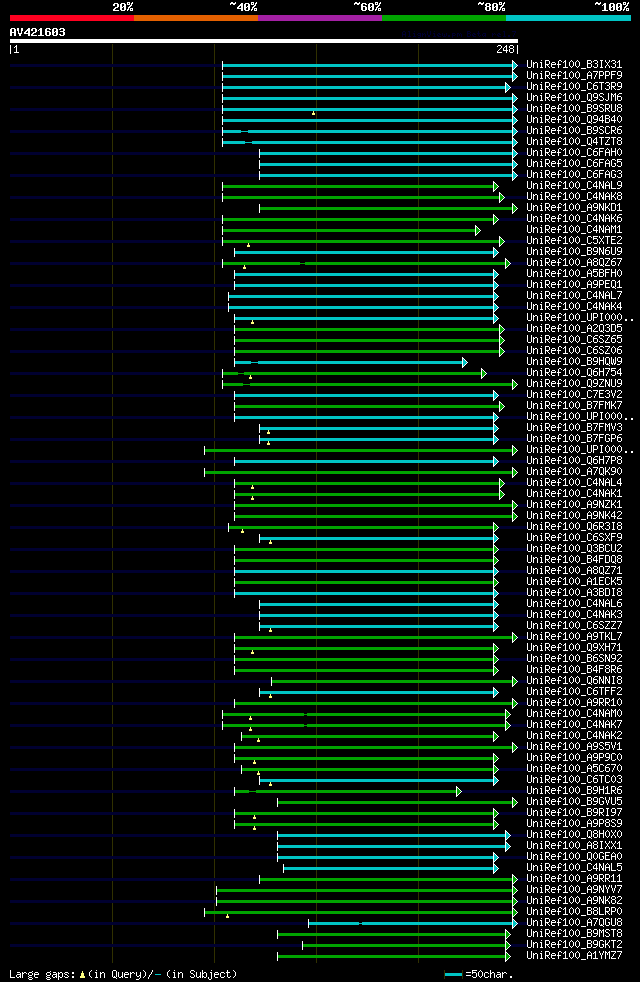640x982 pixels.
Task: Open hit UniRef100_Q9SJM6
Action: point(574,98)
